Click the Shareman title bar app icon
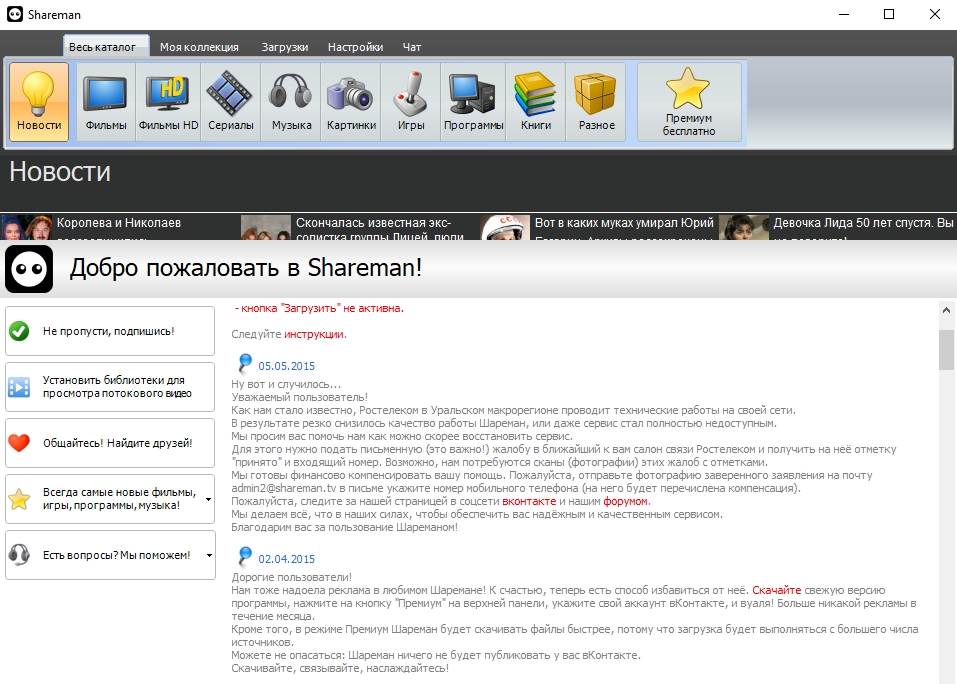The width and height of the screenshot is (957, 684). coord(15,14)
